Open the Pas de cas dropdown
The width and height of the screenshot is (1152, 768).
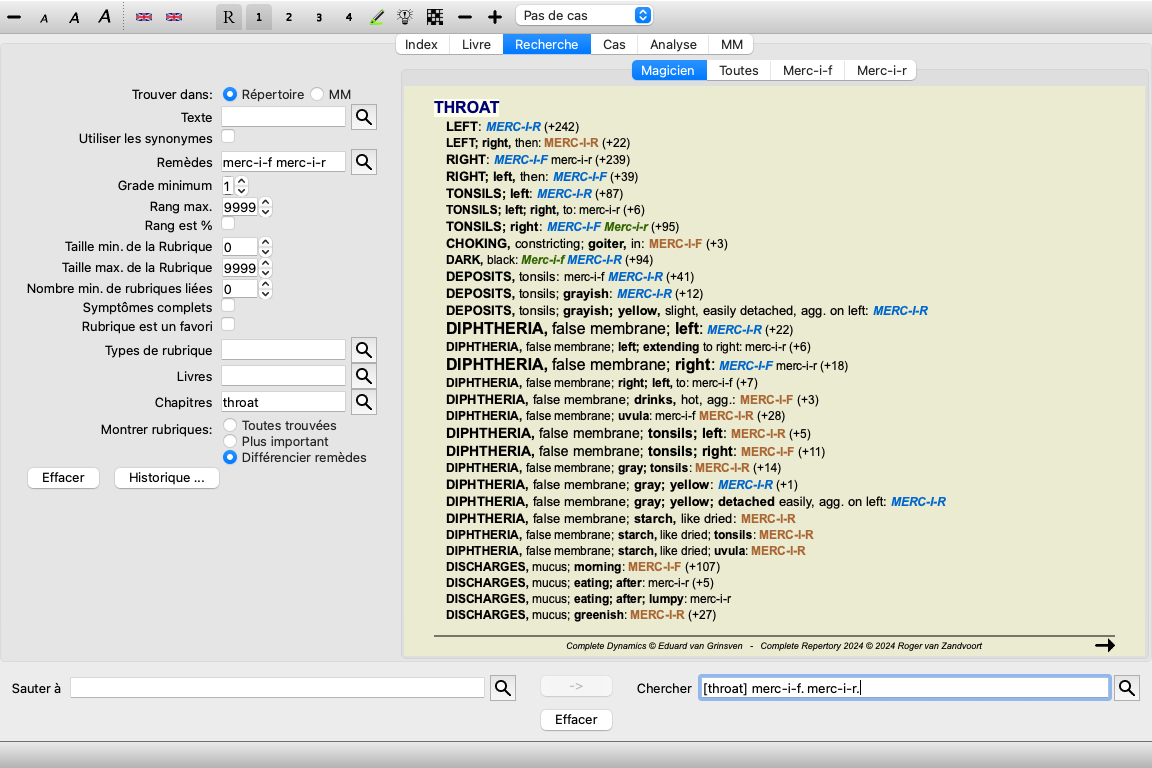[x=584, y=15]
